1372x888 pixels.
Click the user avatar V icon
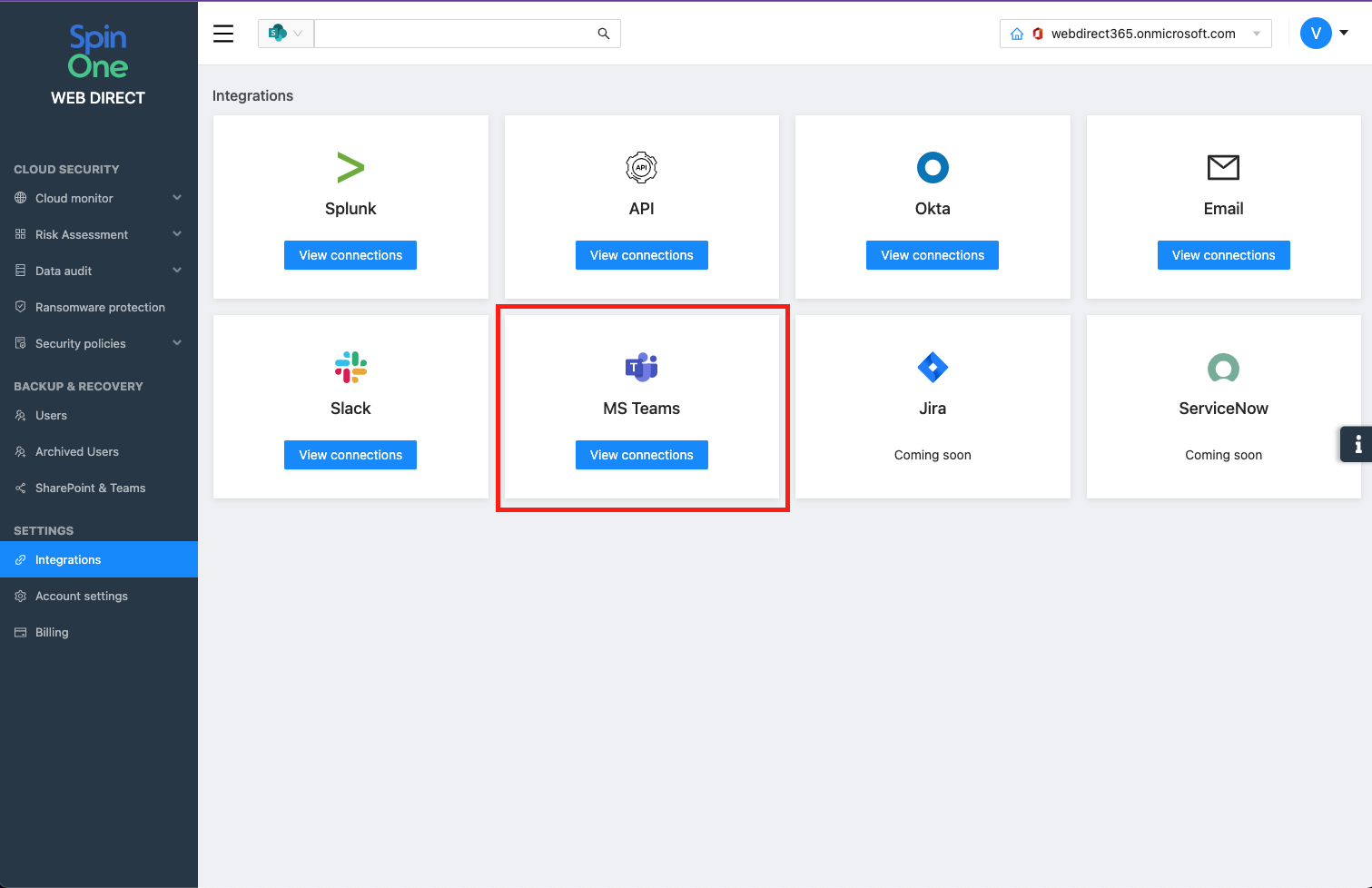1316,34
